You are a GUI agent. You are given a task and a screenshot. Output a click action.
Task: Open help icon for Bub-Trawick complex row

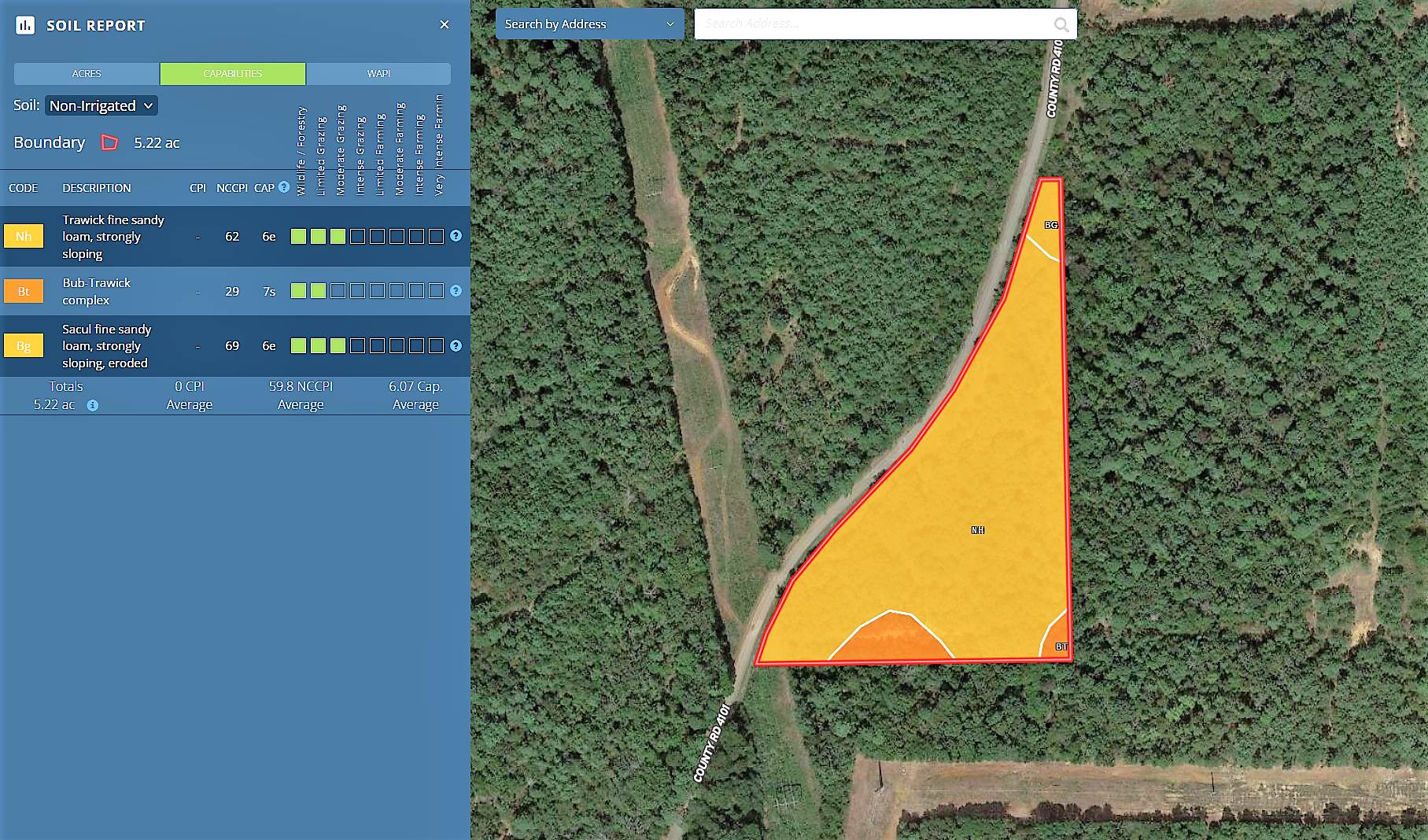[x=456, y=291]
